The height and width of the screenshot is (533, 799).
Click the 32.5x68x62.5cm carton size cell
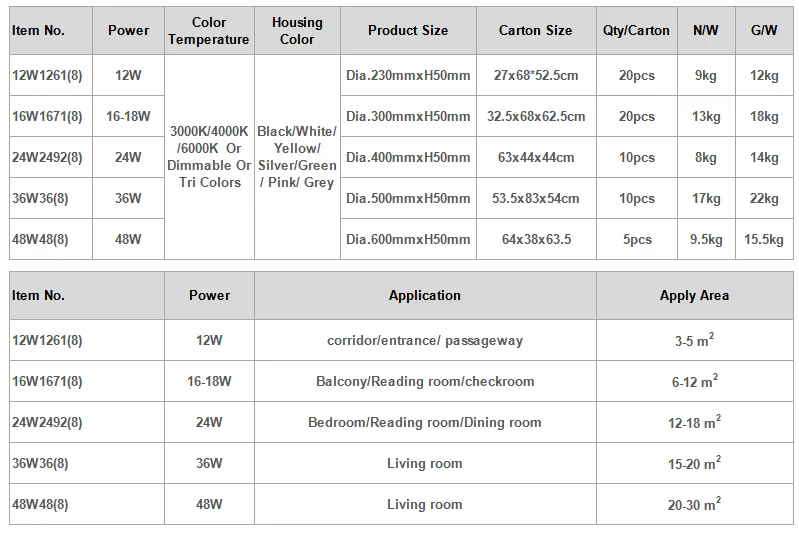(x=535, y=117)
